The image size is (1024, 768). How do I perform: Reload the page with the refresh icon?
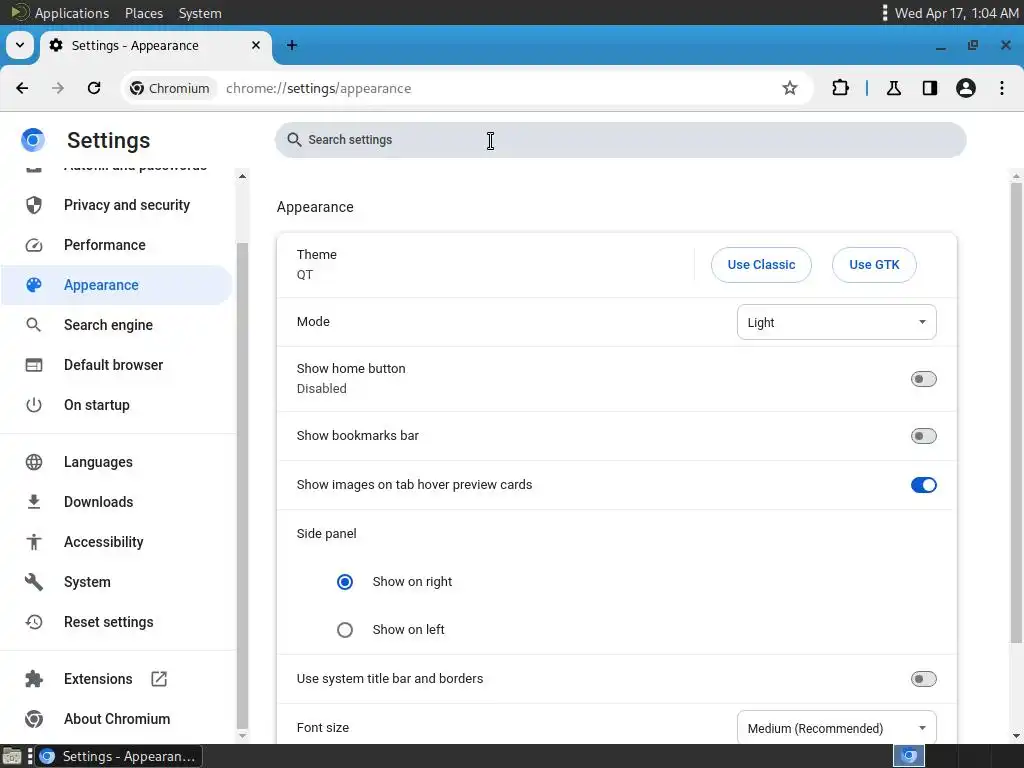pos(94,88)
